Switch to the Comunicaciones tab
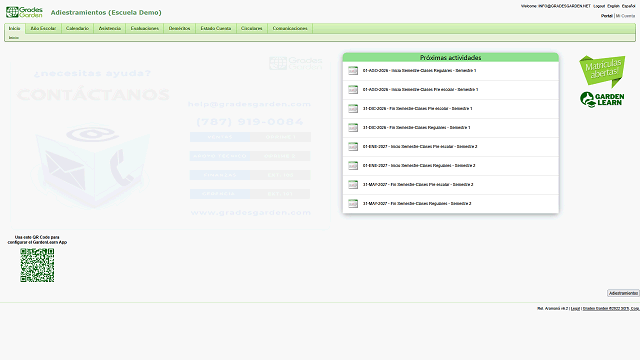This screenshot has height=360, width=640. click(x=290, y=28)
